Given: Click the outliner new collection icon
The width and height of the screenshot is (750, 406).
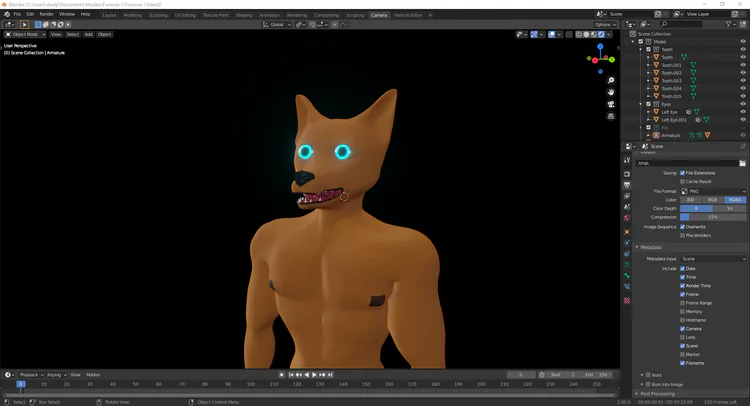Looking at the screenshot, I should coord(744,24).
